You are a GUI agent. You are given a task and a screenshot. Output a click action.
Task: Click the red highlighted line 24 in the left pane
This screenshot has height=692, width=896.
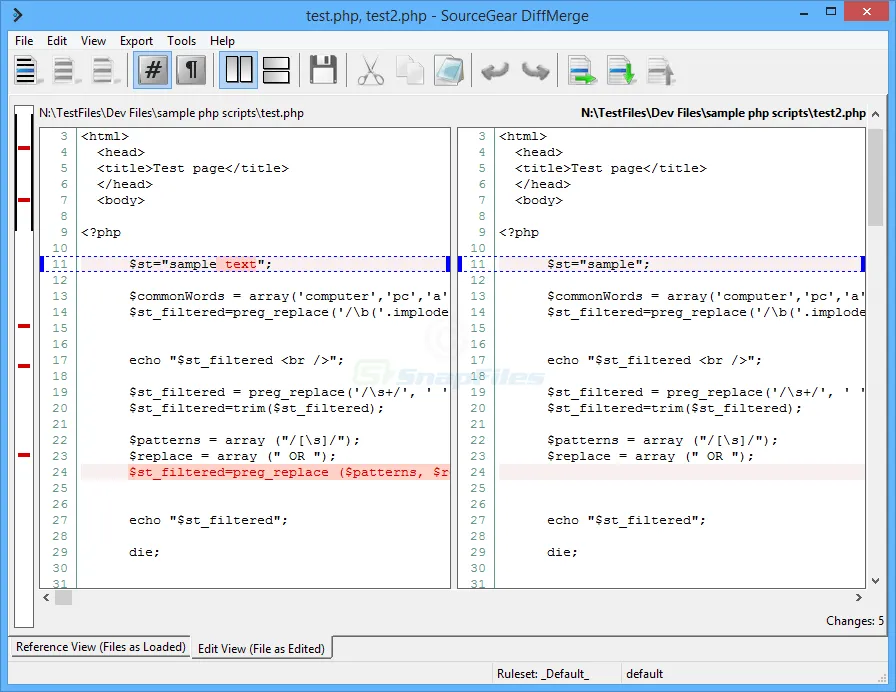point(265,472)
